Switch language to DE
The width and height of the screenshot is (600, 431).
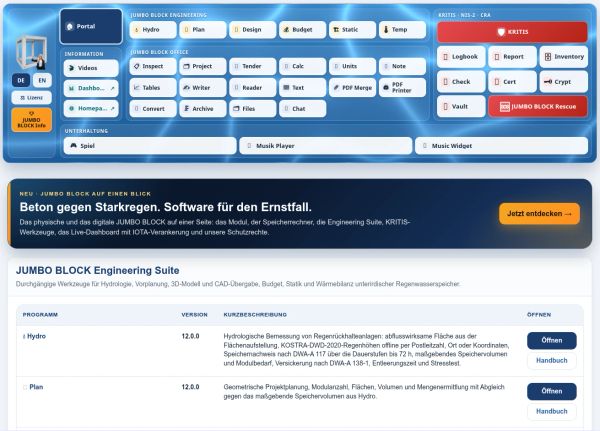21,80
